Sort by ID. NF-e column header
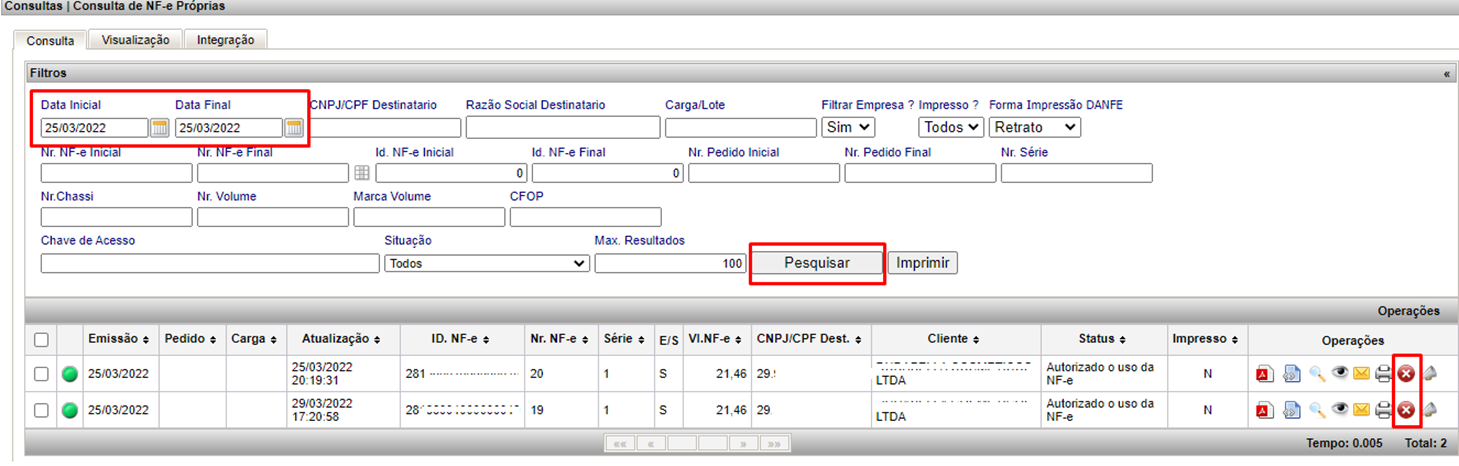1459x466 pixels. coord(461,340)
